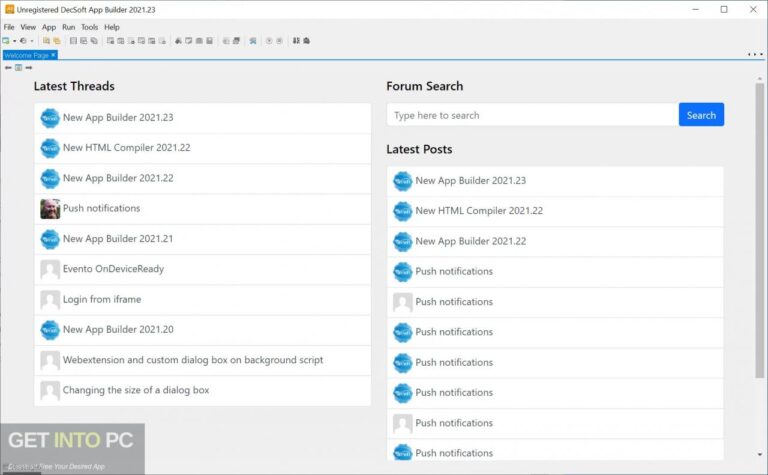Click the teal crossed-tools options icon in toolbar
768x475 pixels.
(x=253, y=41)
